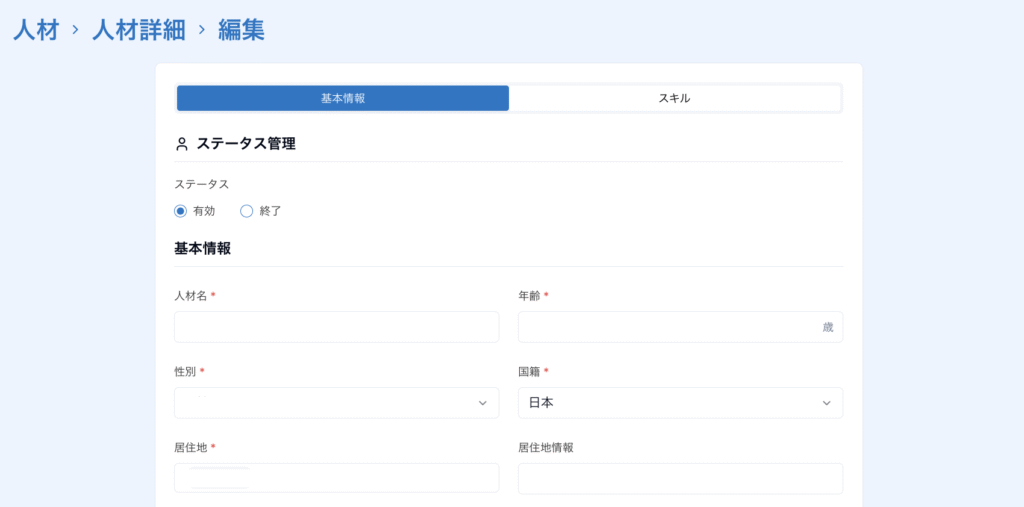Click 編集 in the breadcrumb
This screenshot has height=507, width=1024.
pos(241,30)
